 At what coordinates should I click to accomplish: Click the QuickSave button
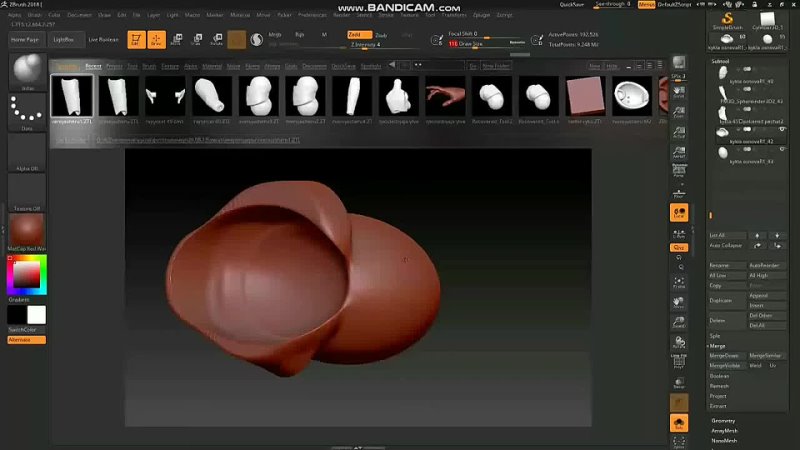tap(571, 5)
